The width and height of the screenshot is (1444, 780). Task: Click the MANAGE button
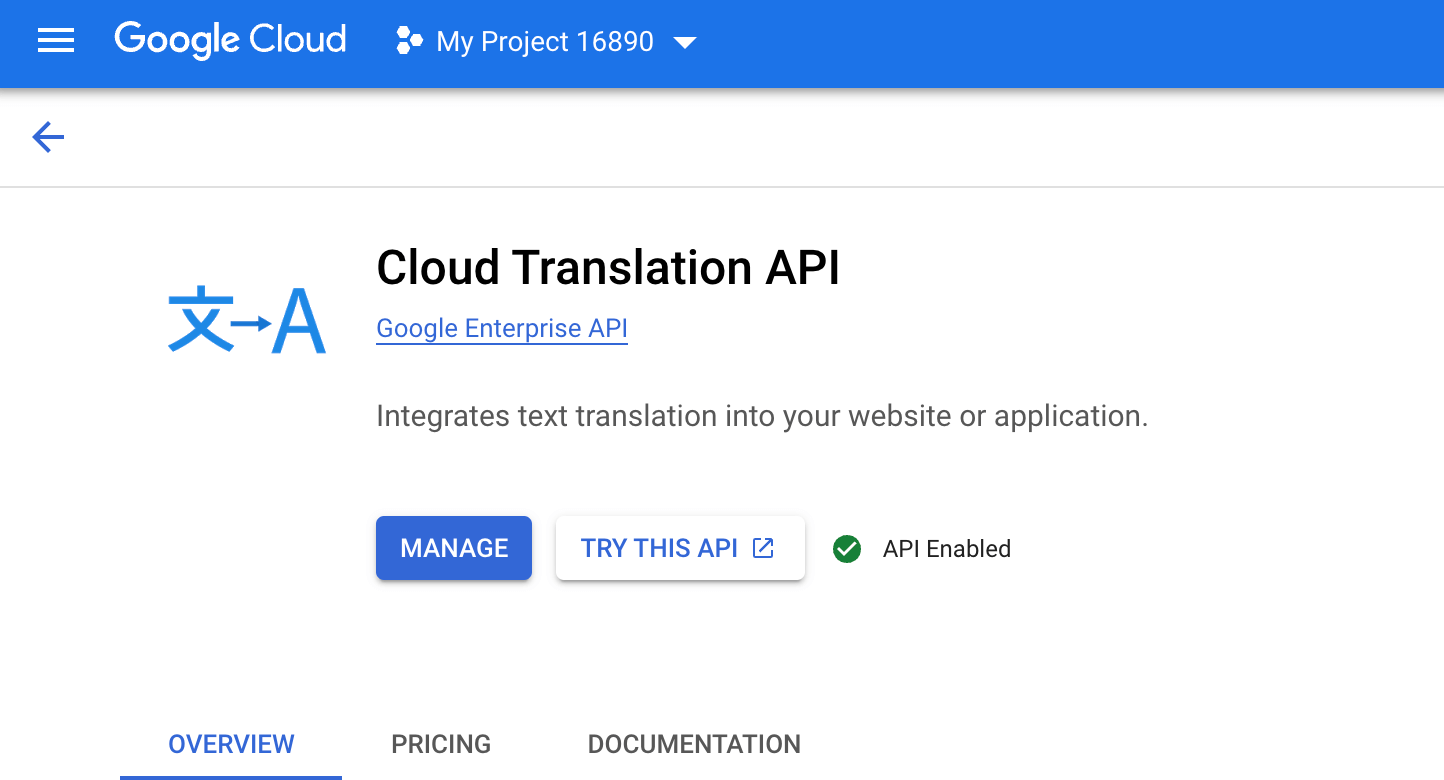pyautogui.click(x=454, y=548)
